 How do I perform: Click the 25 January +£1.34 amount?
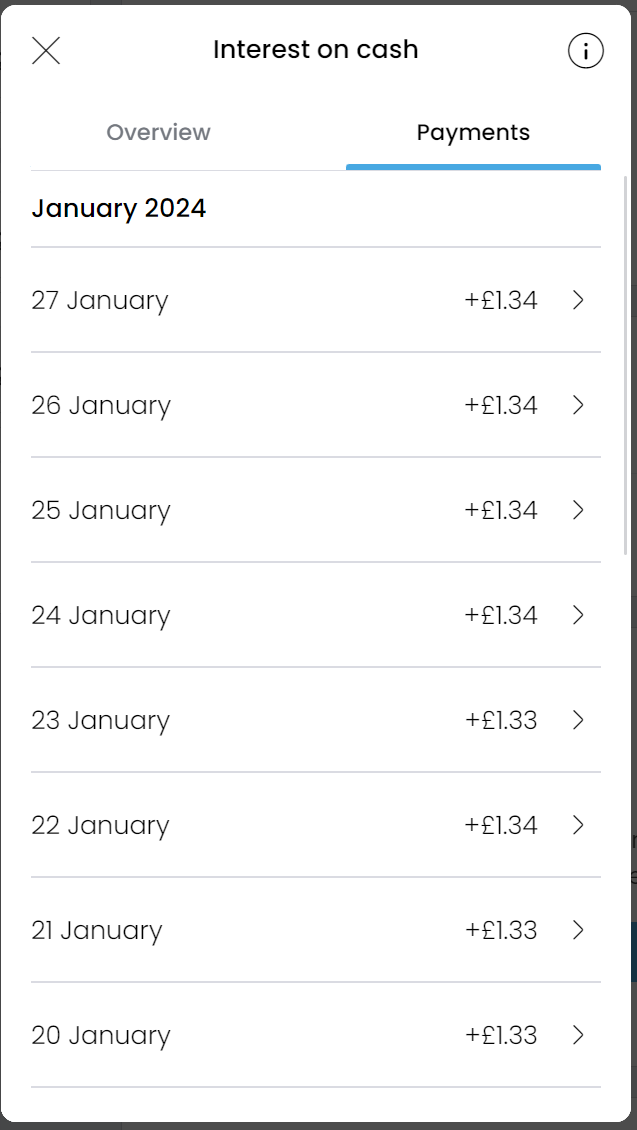point(501,510)
